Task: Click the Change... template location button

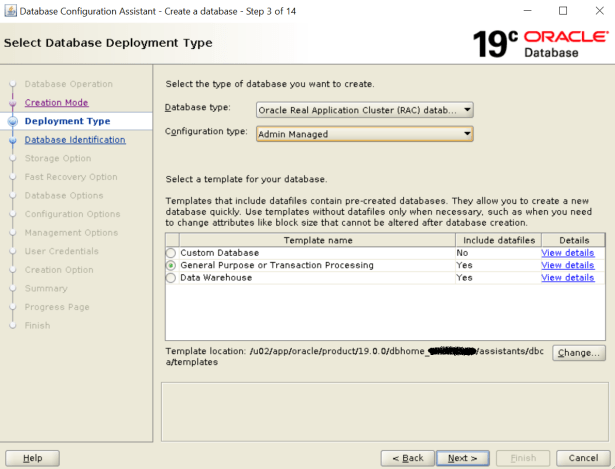Action: [579, 353]
